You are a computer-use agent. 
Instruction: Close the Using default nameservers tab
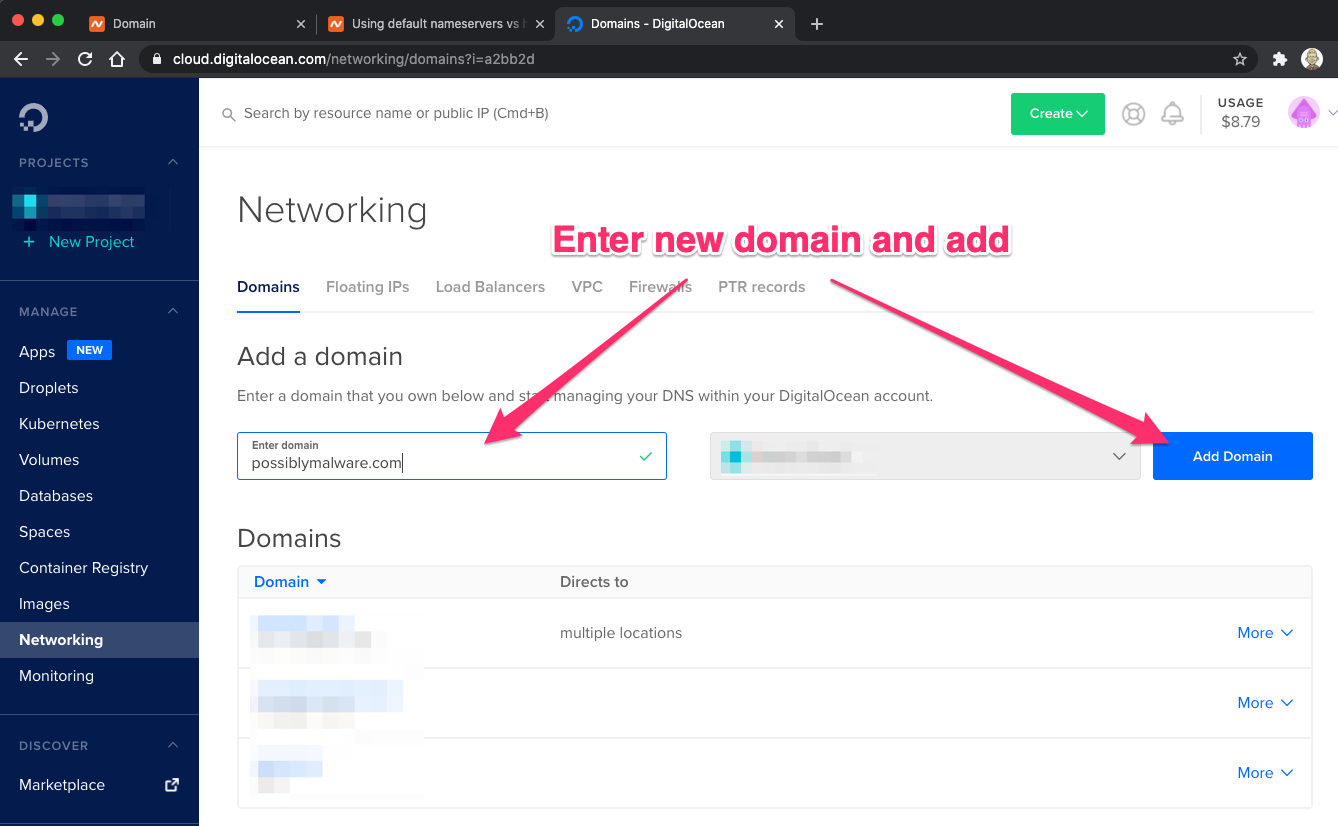(x=540, y=24)
